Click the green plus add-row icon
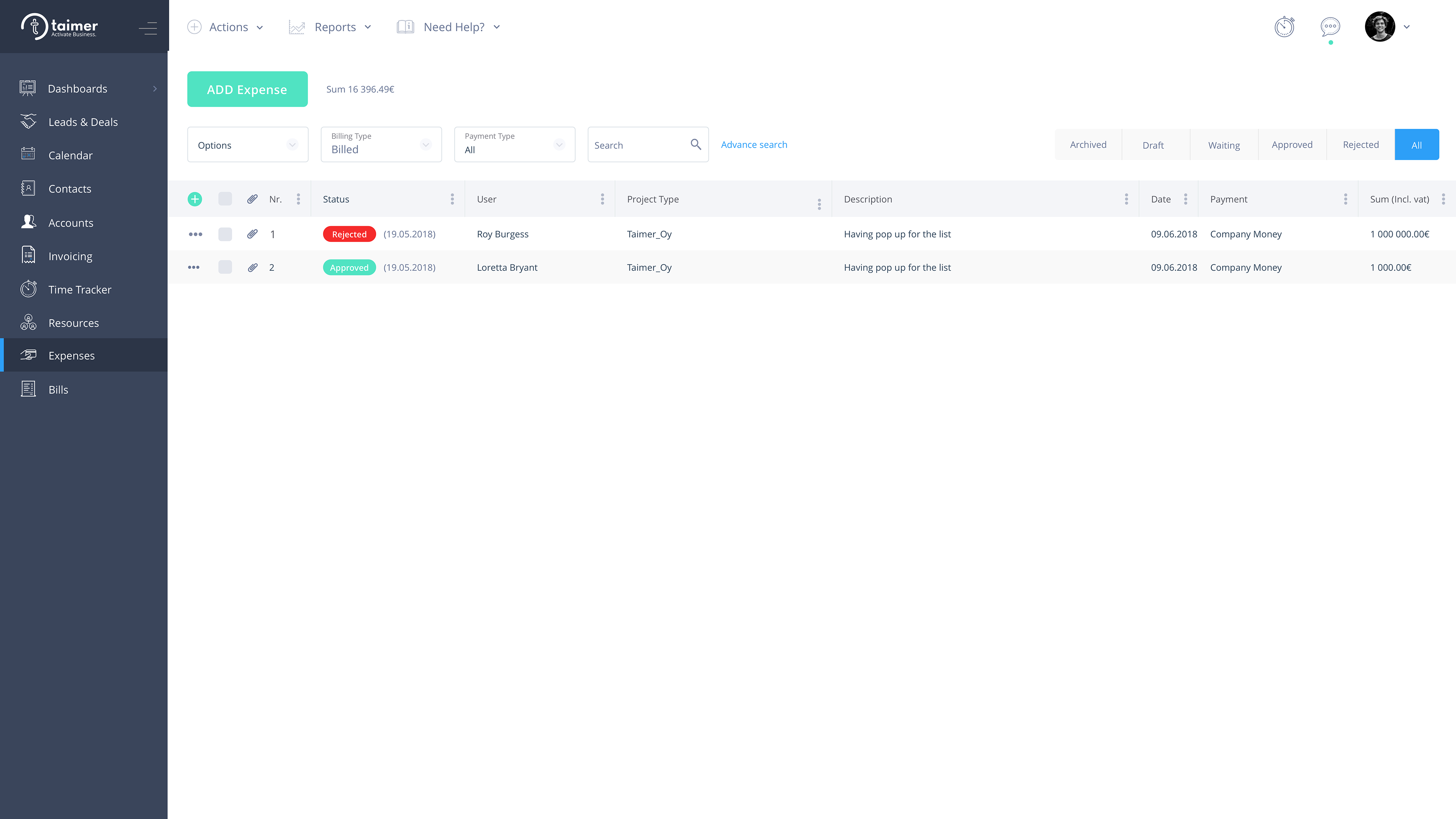This screenshot has width=1456, height=819. [x=195, y=199]
